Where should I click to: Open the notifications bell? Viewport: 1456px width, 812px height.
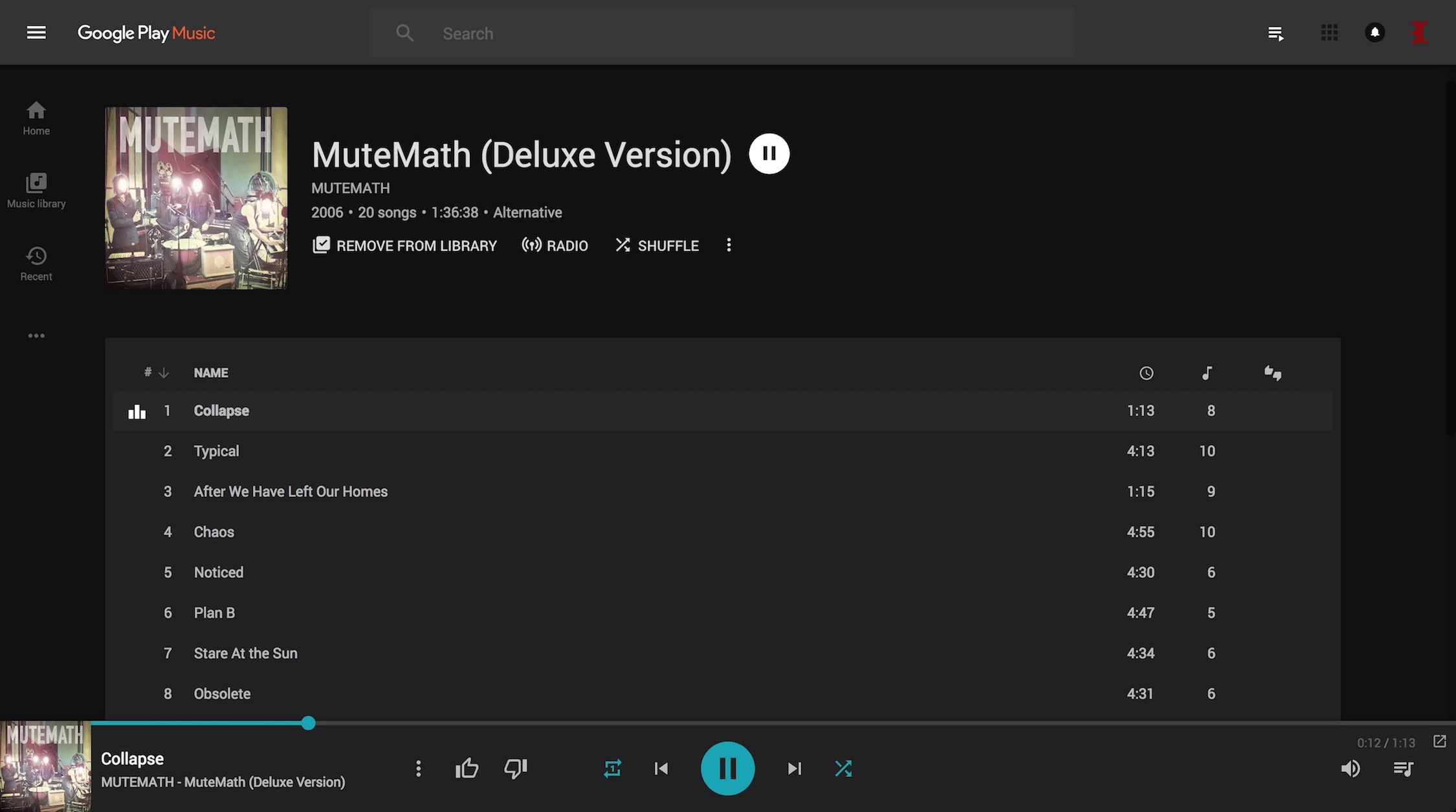(x=1375, y=32)
